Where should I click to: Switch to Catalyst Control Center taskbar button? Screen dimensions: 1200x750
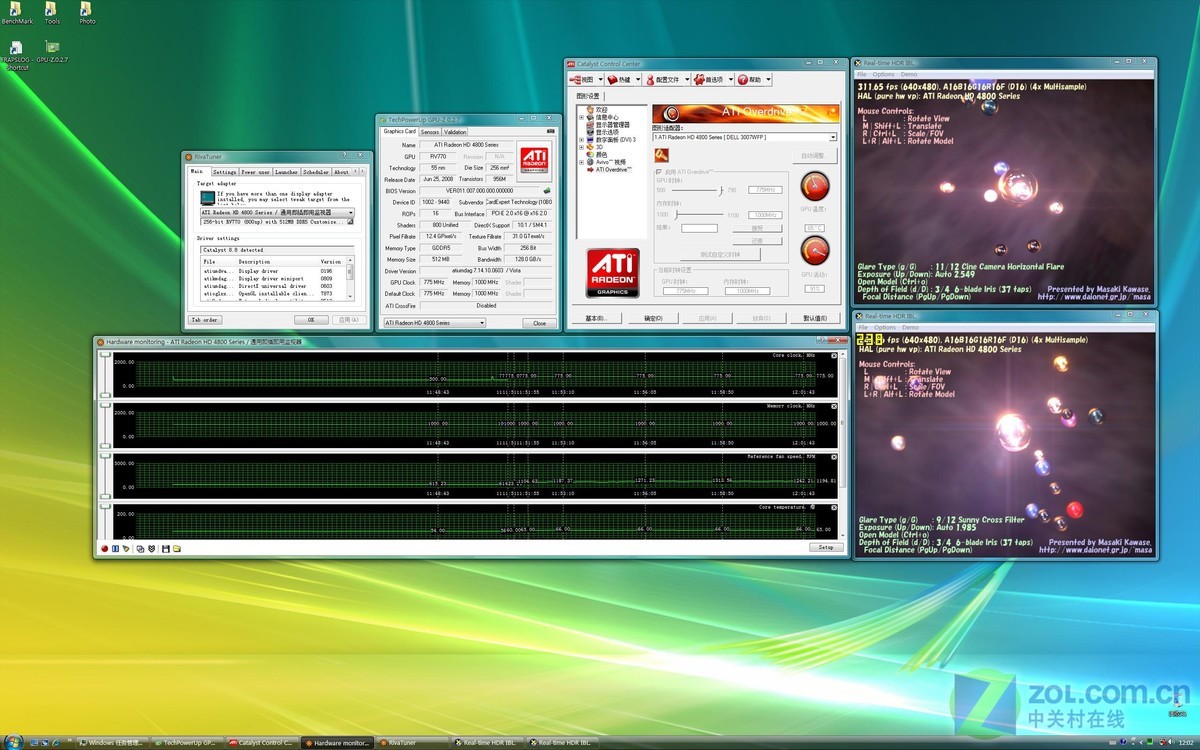click(263, 743)
